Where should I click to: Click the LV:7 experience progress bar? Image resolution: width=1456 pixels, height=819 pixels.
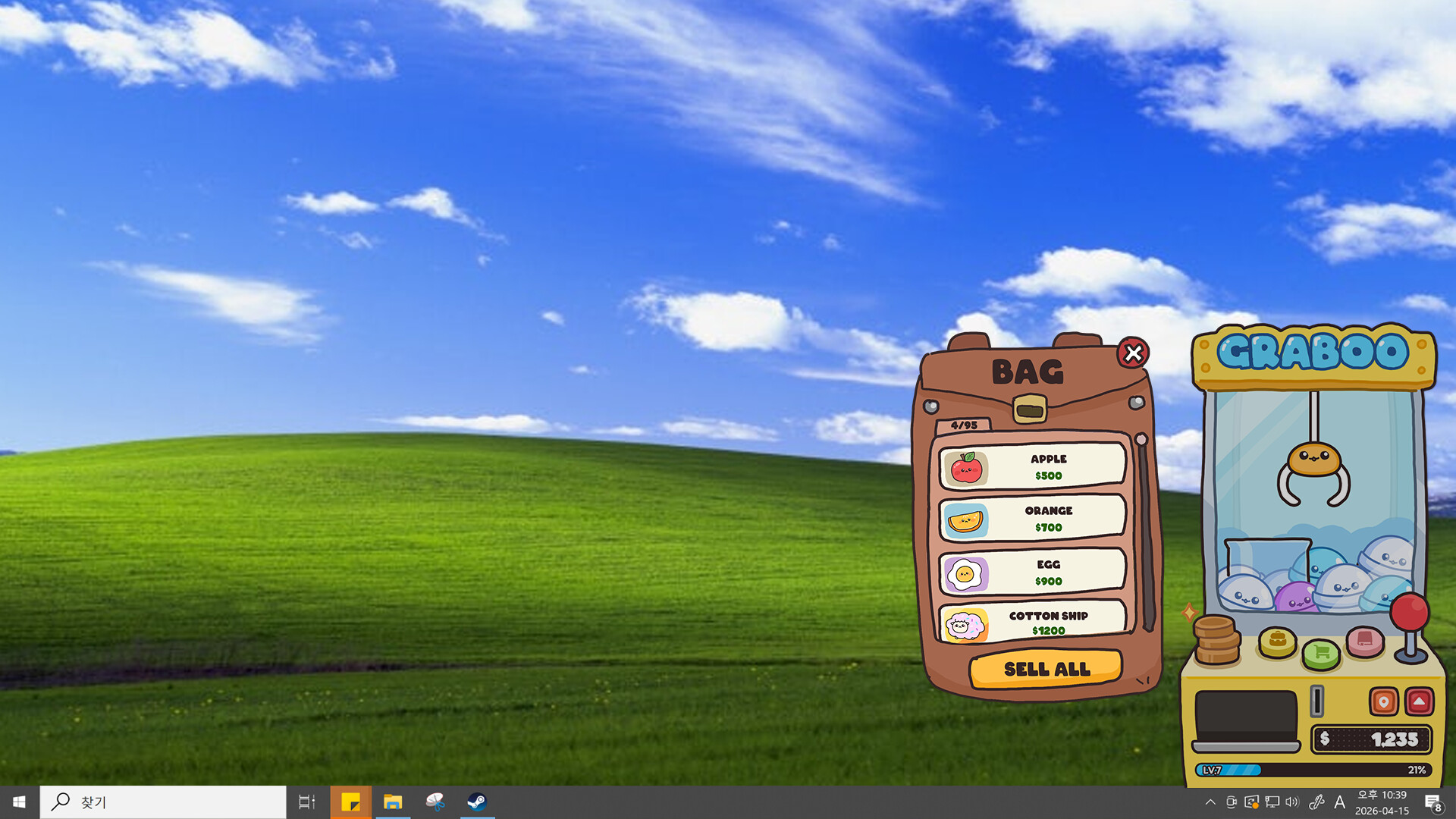[x=1313, y=770]
